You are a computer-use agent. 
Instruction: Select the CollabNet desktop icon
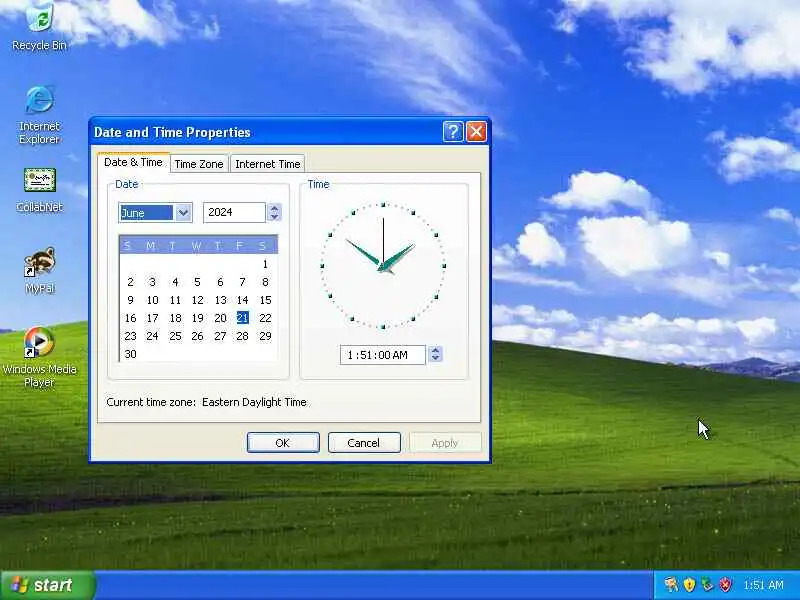click(39, 190)
